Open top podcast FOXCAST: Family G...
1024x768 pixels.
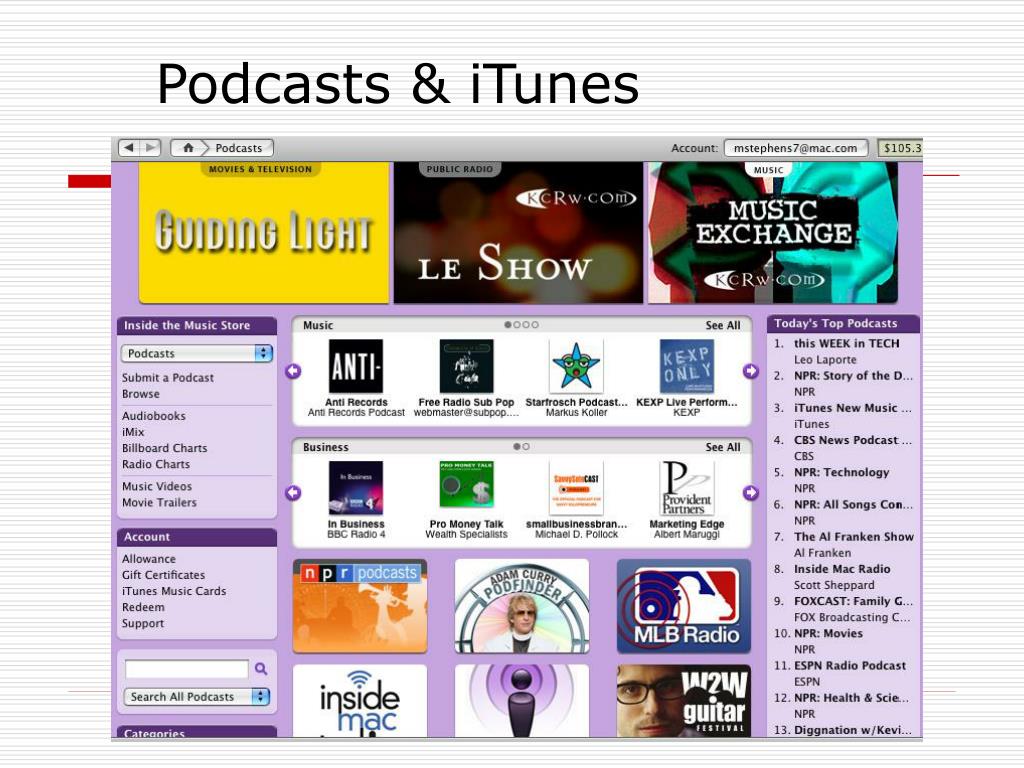[x=853, y=601]
